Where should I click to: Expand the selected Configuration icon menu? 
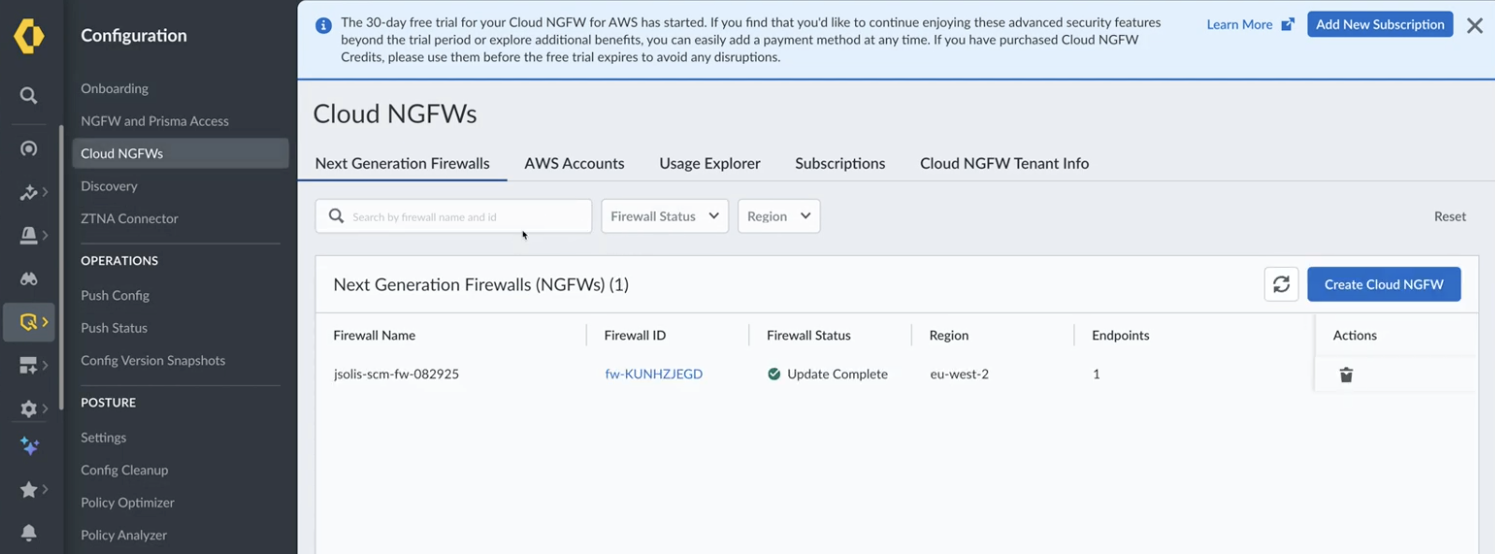tap(29, 322)
